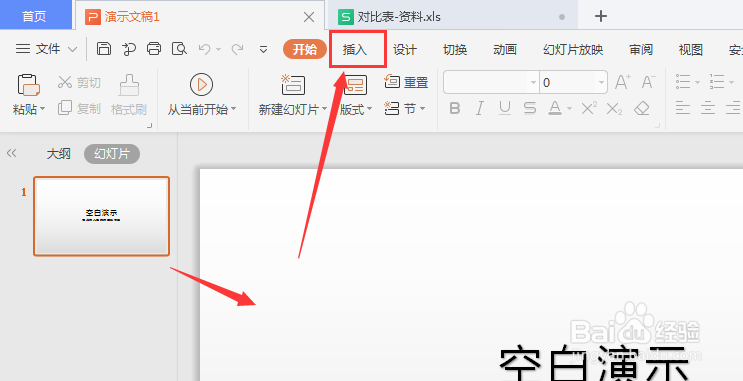Click the Save icon in quick toolbar
743x381 pixels.
point(104,49)
